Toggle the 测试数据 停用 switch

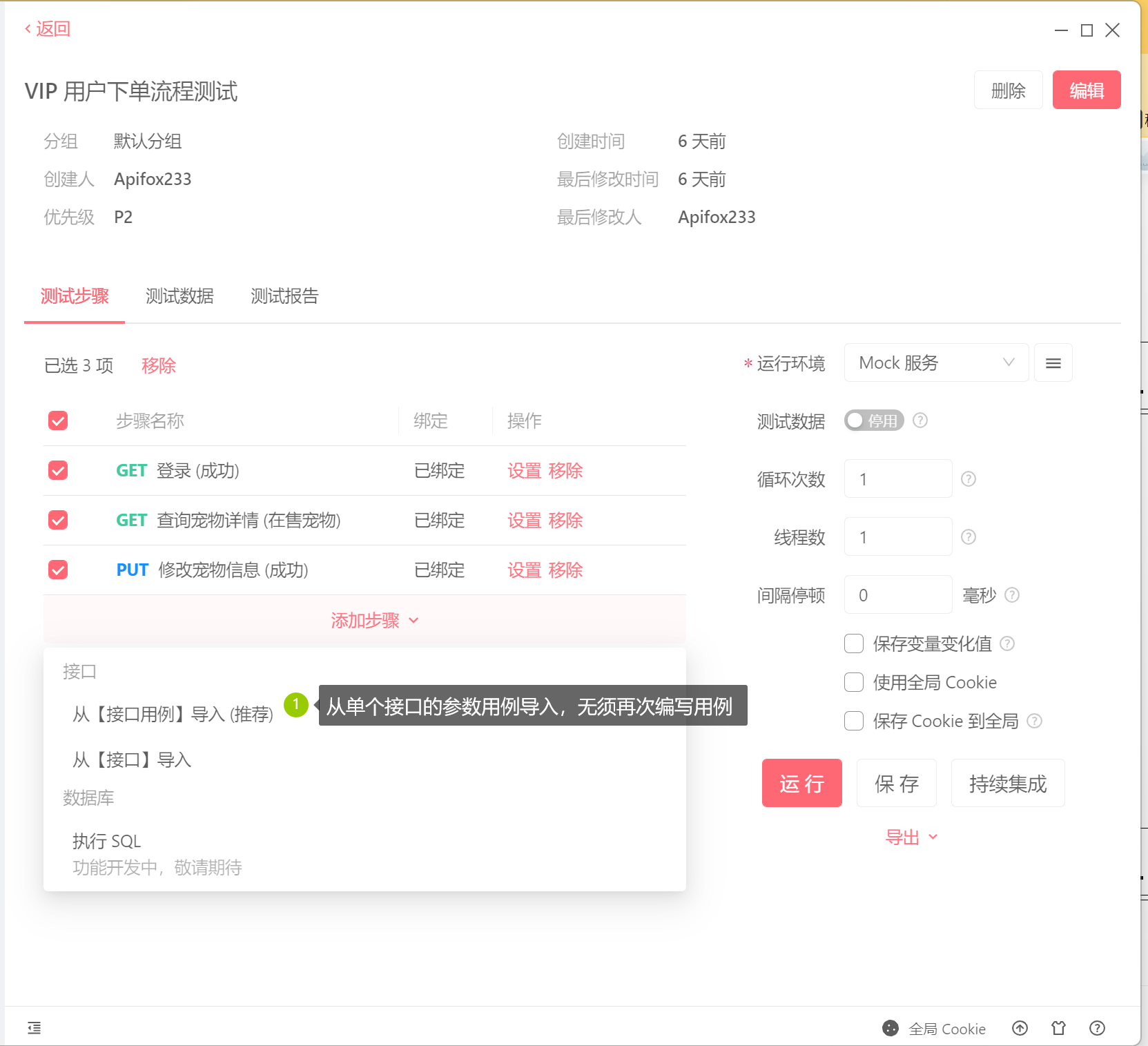tap(874, 420)
